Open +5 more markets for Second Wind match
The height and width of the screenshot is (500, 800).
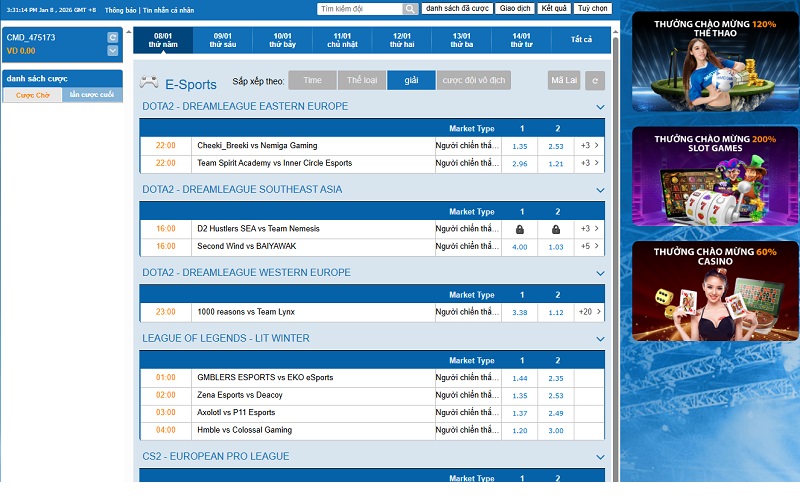(x=590, y=246)
